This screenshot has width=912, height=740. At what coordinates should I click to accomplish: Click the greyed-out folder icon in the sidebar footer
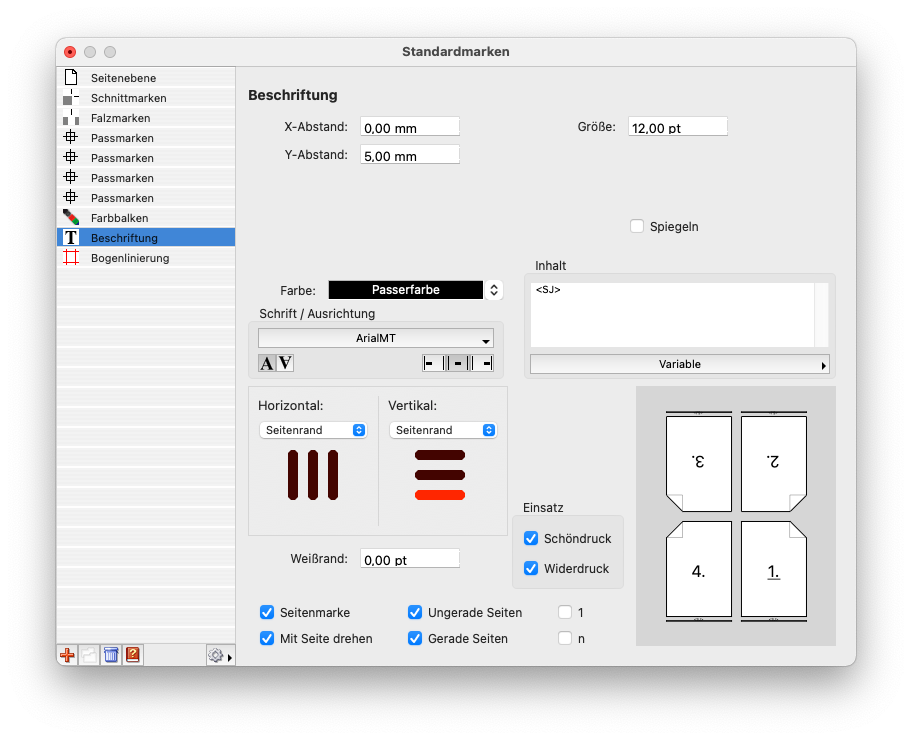pyautogui.click(x=89, y=655)
